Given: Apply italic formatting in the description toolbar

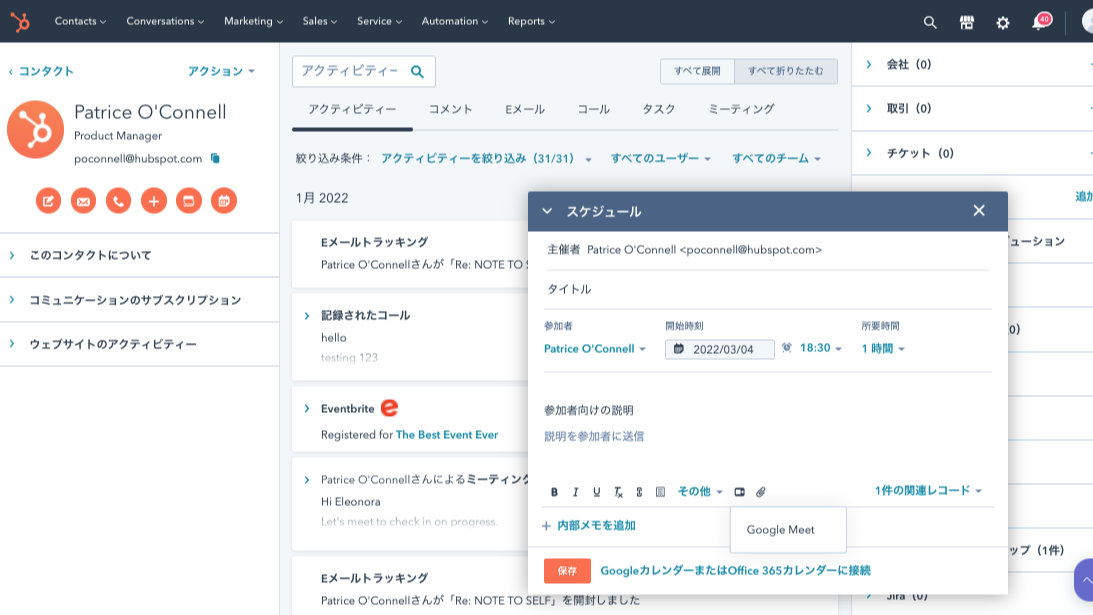Looking at the screenshot, I should coord(575,491).
